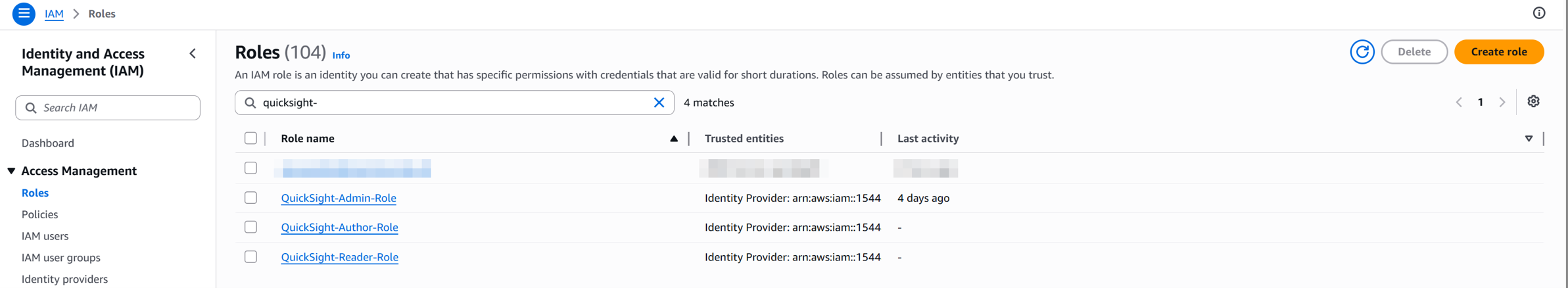Screen dimensions: 1568x288
Task: Go to next page of roles
Action: [x=1502, y=103]
